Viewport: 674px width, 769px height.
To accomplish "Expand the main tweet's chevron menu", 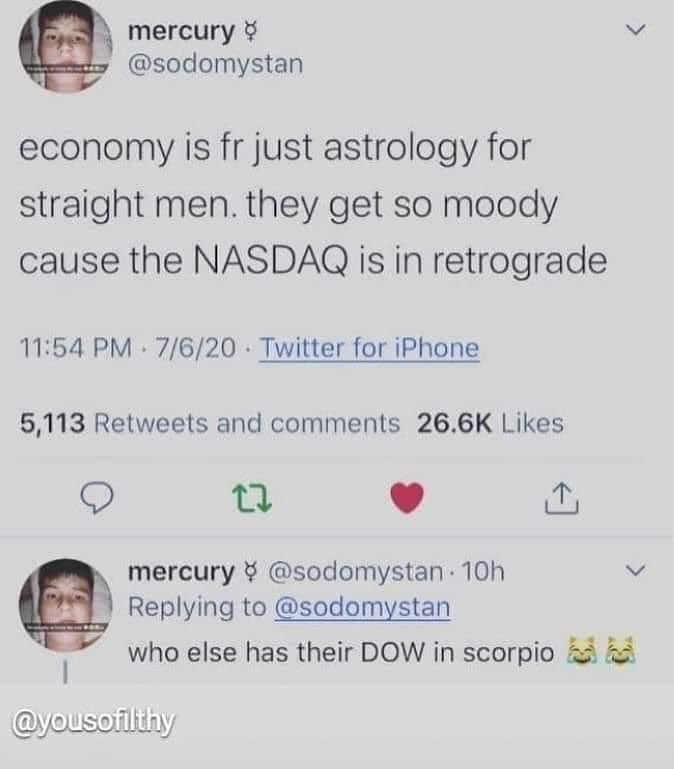I will [x=636, y=30].
